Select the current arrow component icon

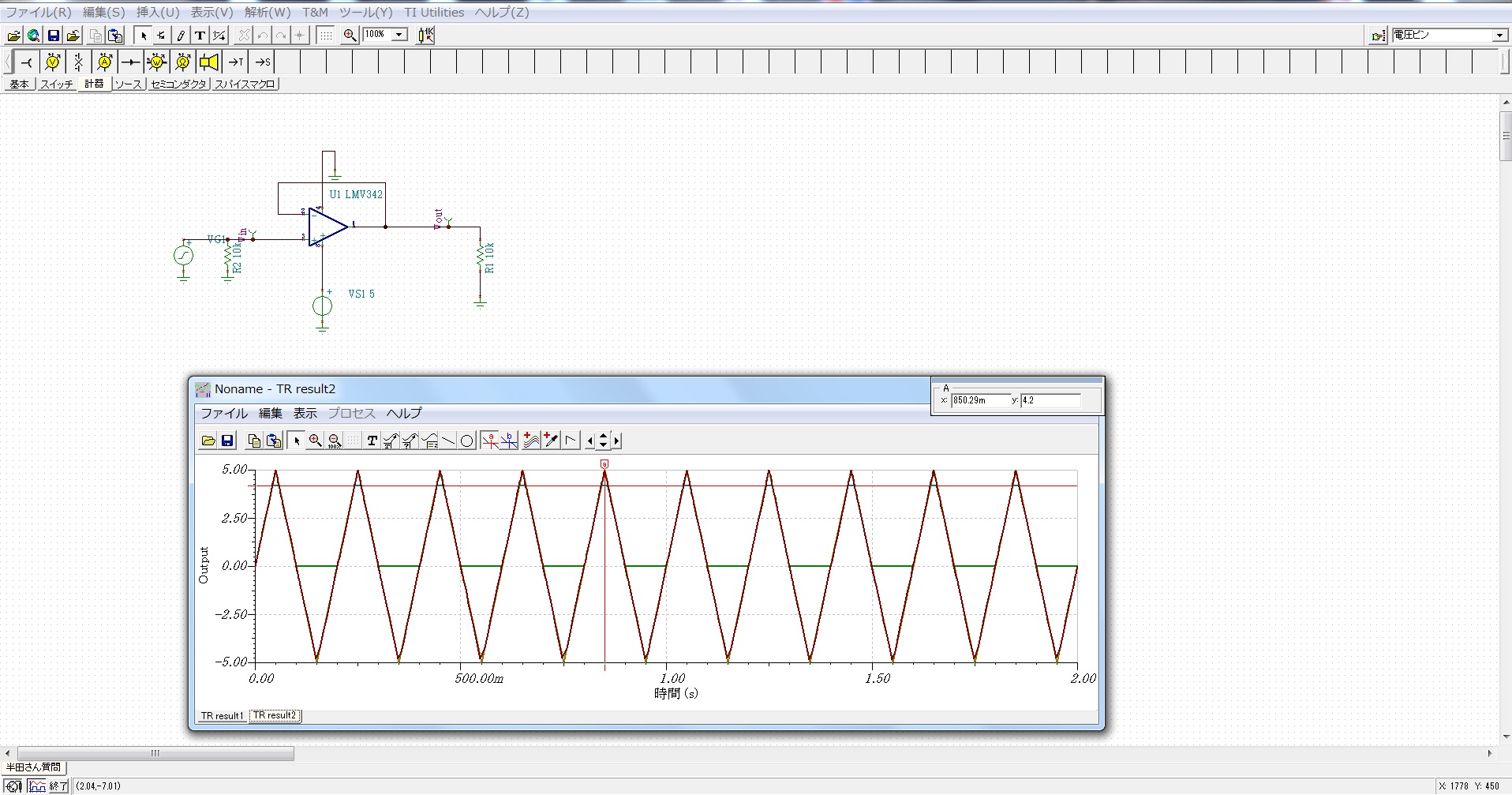131,62
